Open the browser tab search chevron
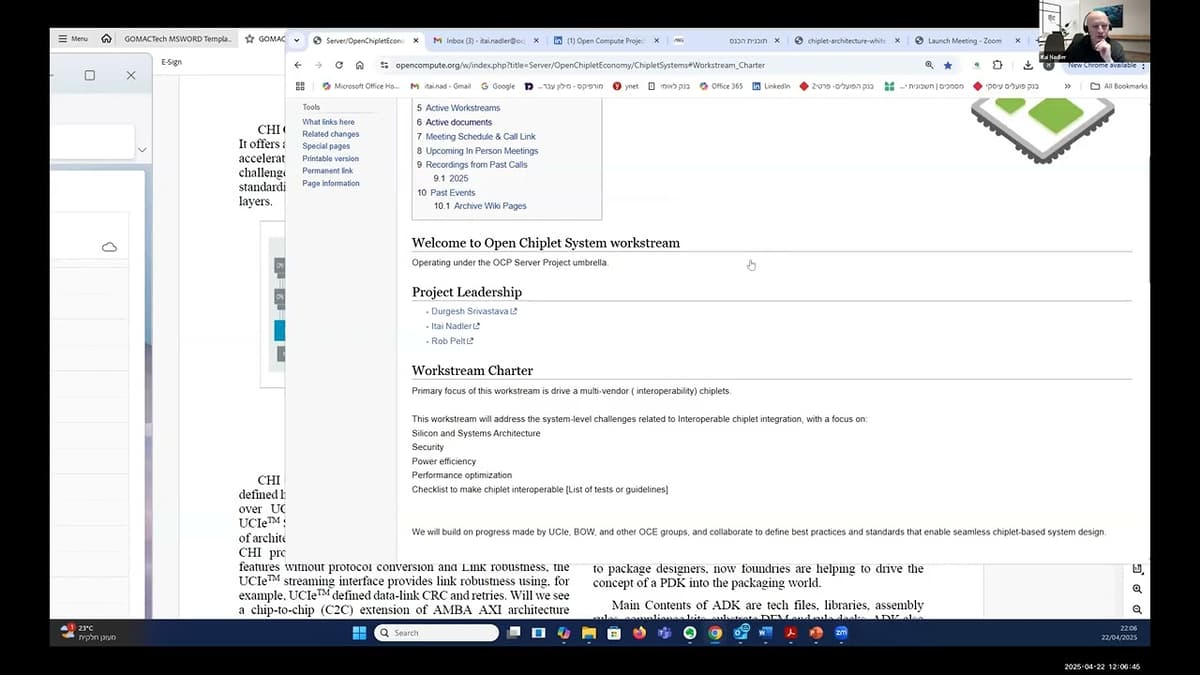 click(294, 41)
